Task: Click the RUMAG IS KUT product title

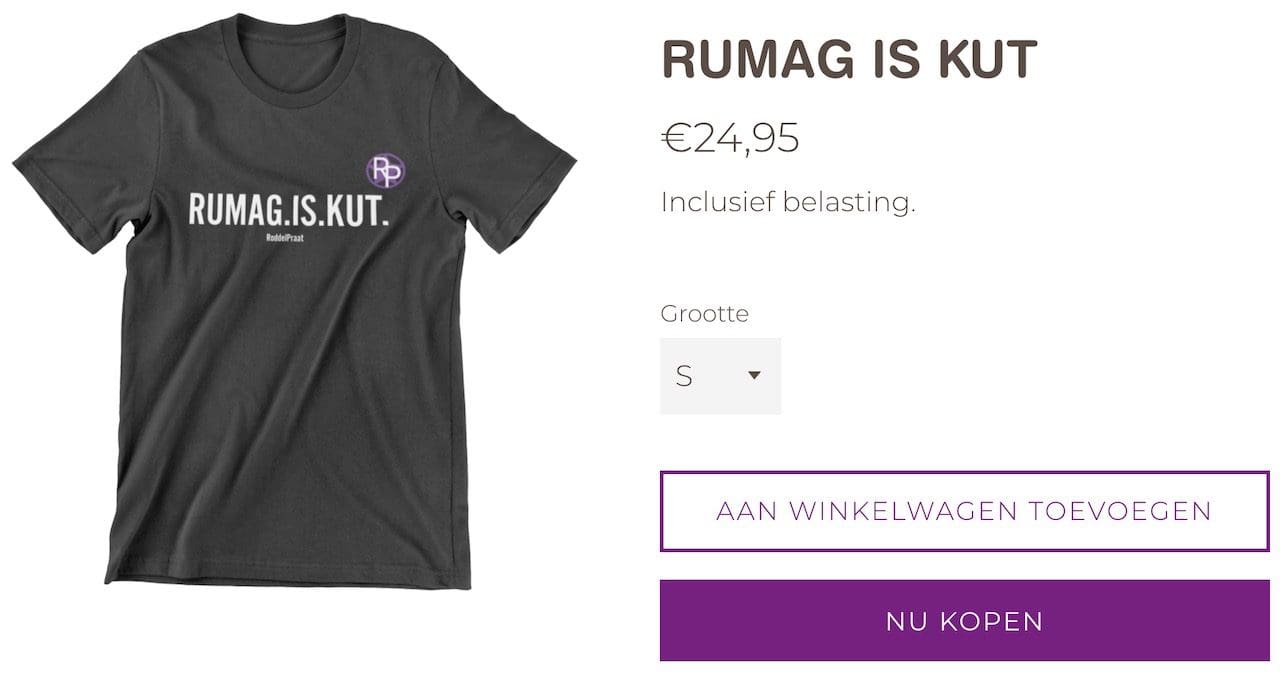Action: coord(849,59)
